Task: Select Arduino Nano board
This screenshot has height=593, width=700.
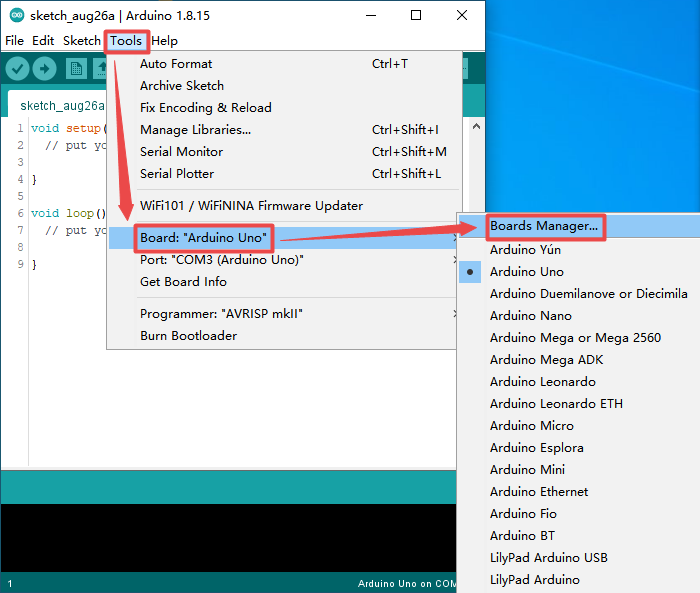Action: click(579, 316)
